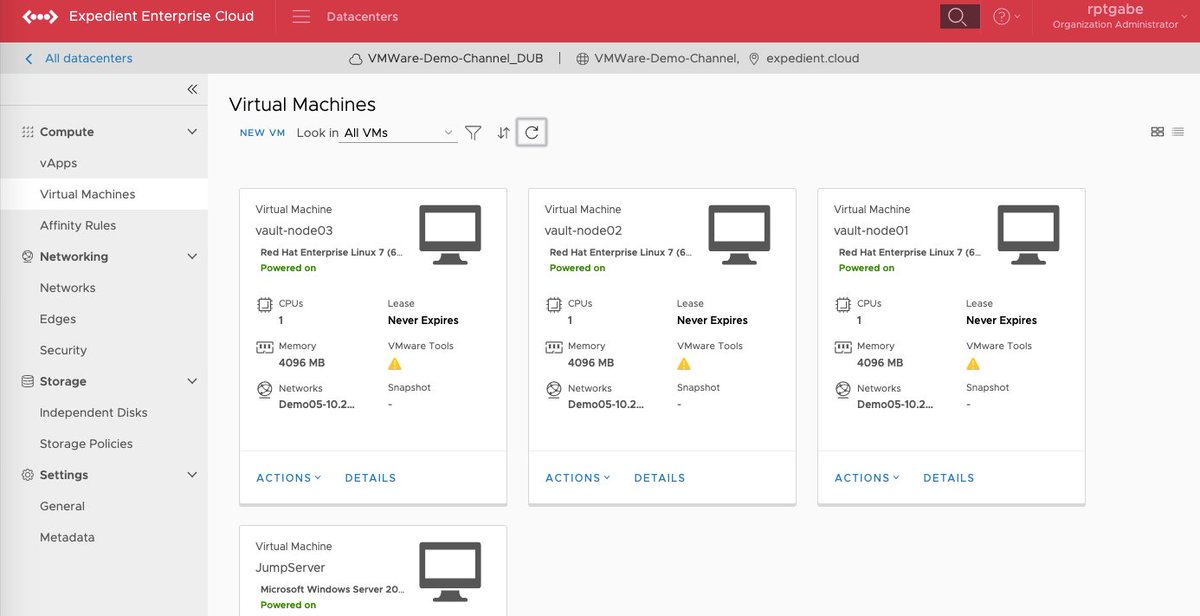
Task: Go back to All datacenters
Action: click(x=79, y=59)
